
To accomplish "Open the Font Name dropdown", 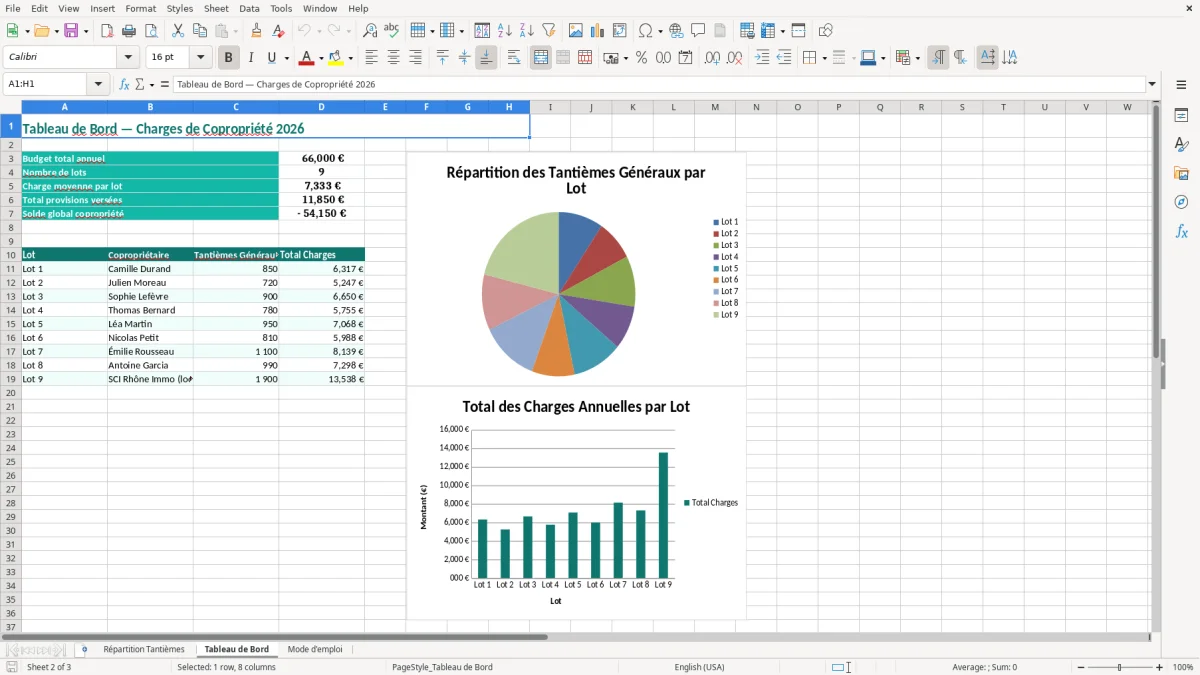I will pos(128,58).
